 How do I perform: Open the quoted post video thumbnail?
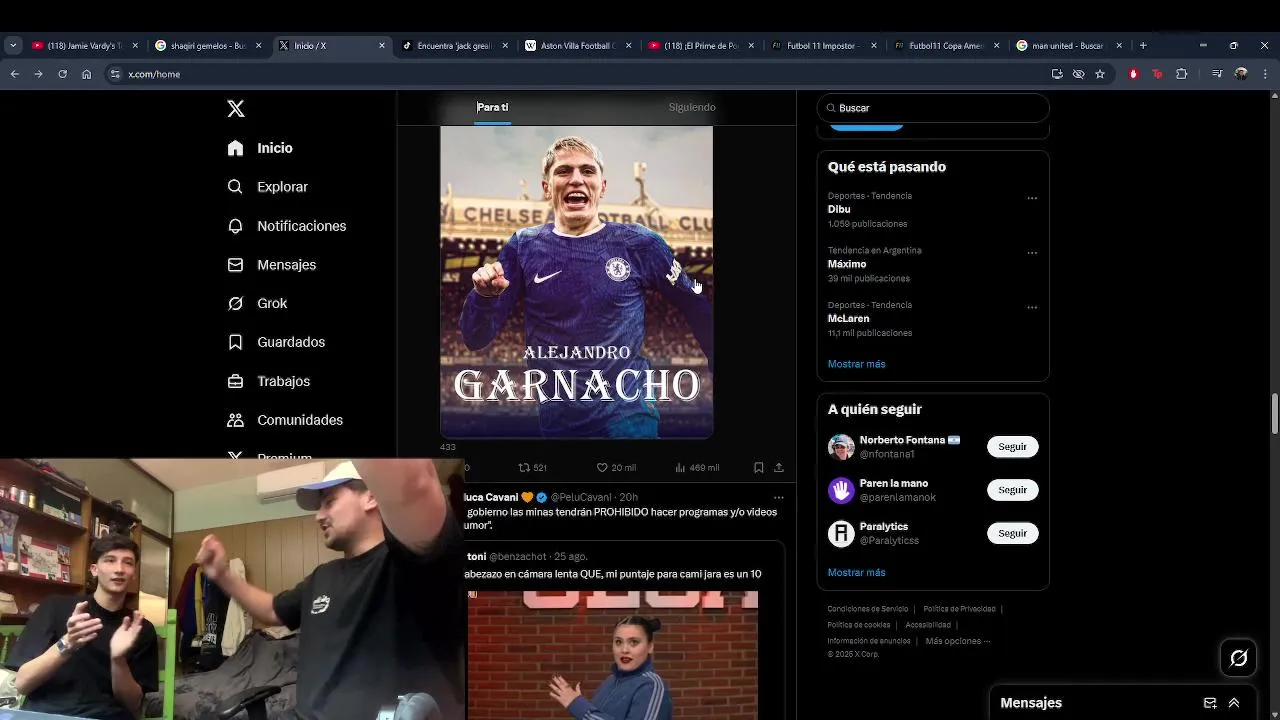pos(613,655)
